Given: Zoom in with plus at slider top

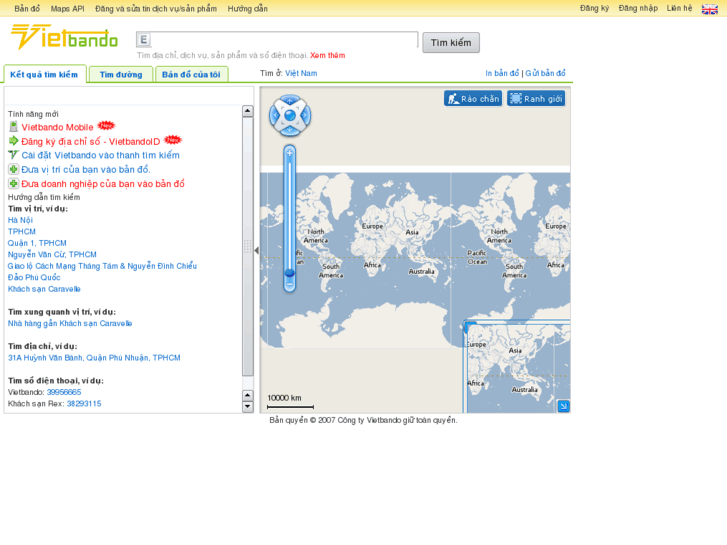Looking at the screenshot, I should click(290, 153).
